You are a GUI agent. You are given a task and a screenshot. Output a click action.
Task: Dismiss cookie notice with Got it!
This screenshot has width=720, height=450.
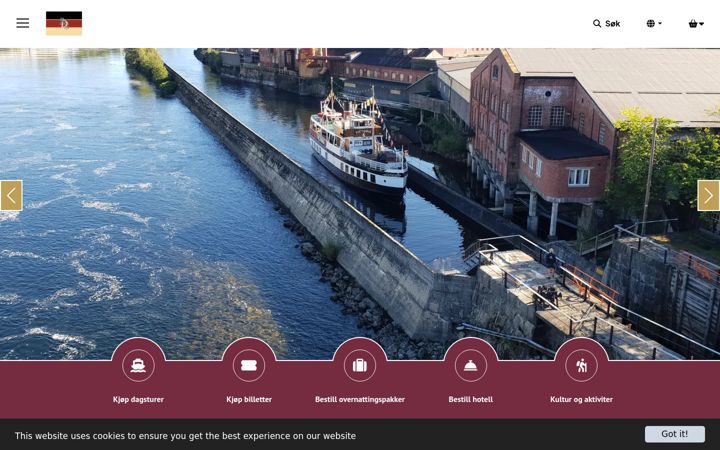pos(675,434)
